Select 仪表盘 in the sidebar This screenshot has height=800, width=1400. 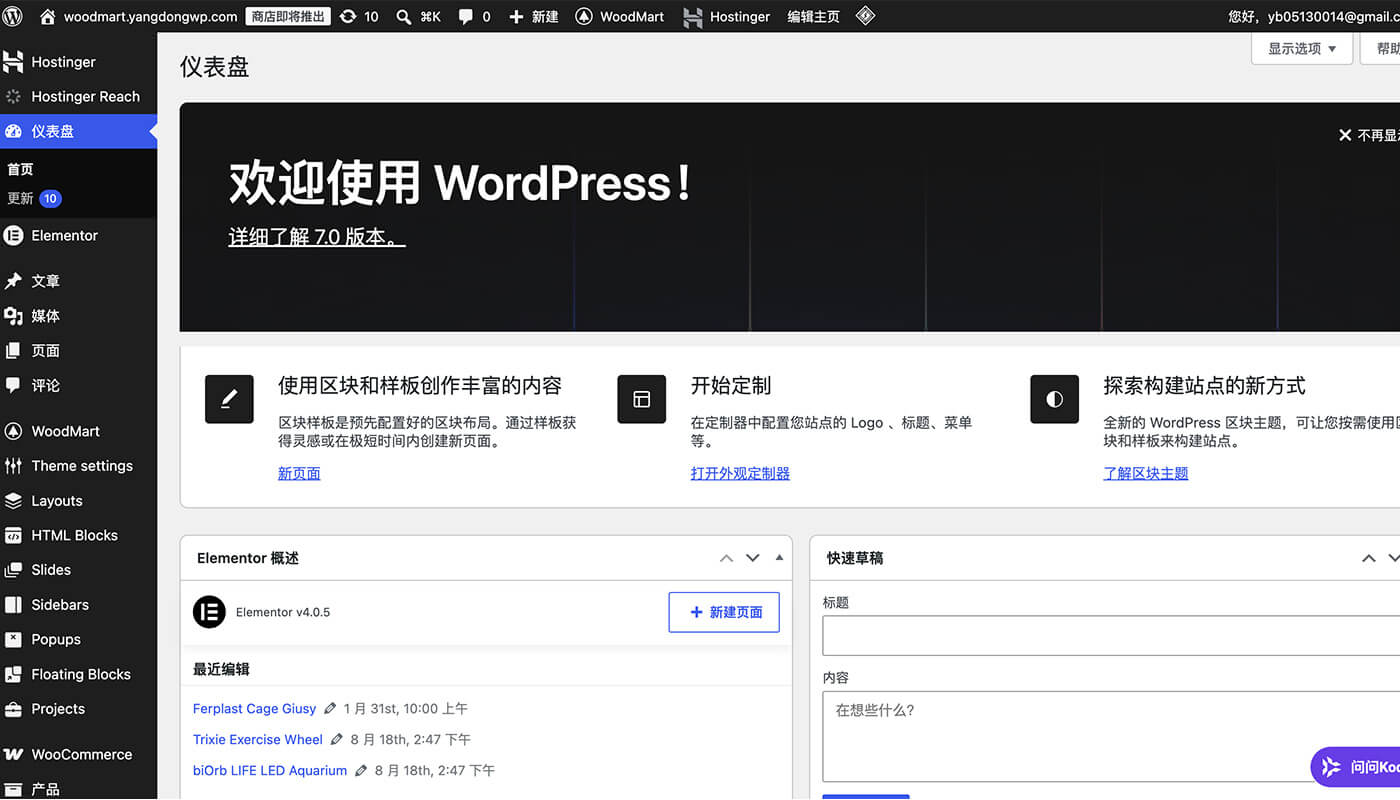point(78,131)
